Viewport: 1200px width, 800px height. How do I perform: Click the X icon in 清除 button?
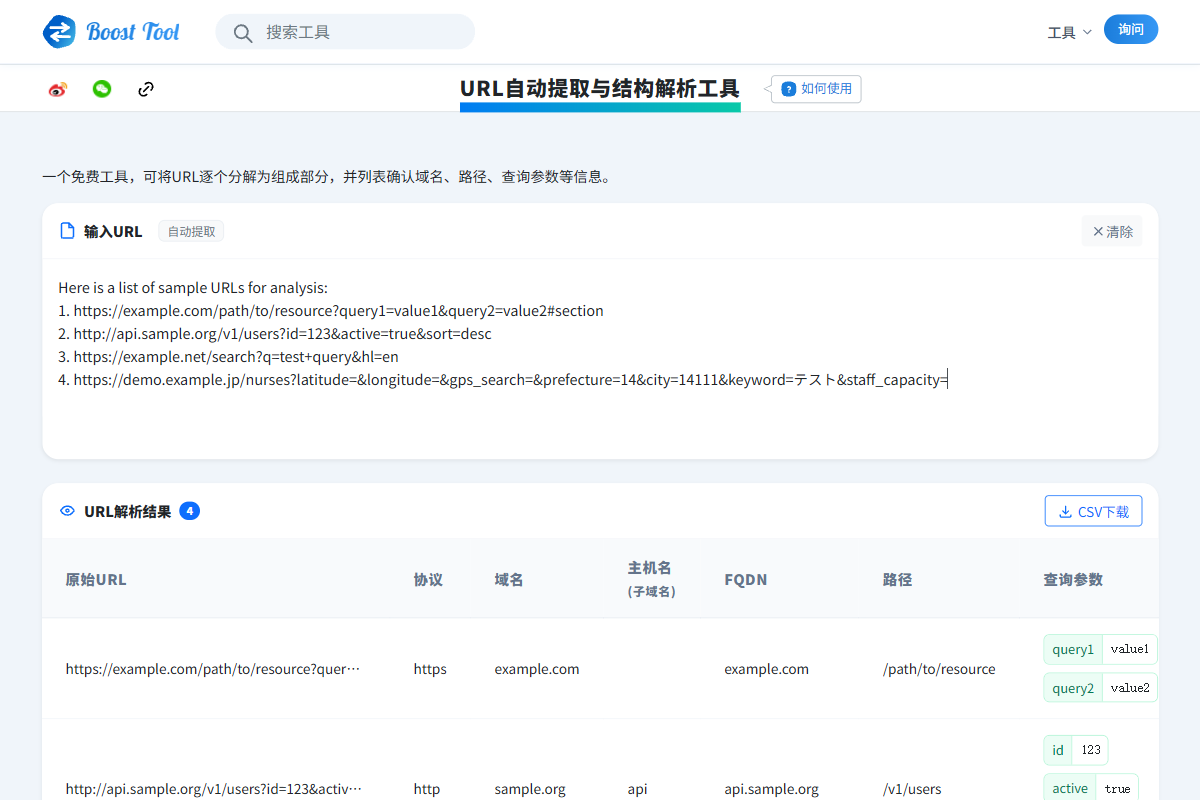pyautogui.click(x=1098, y=231)
